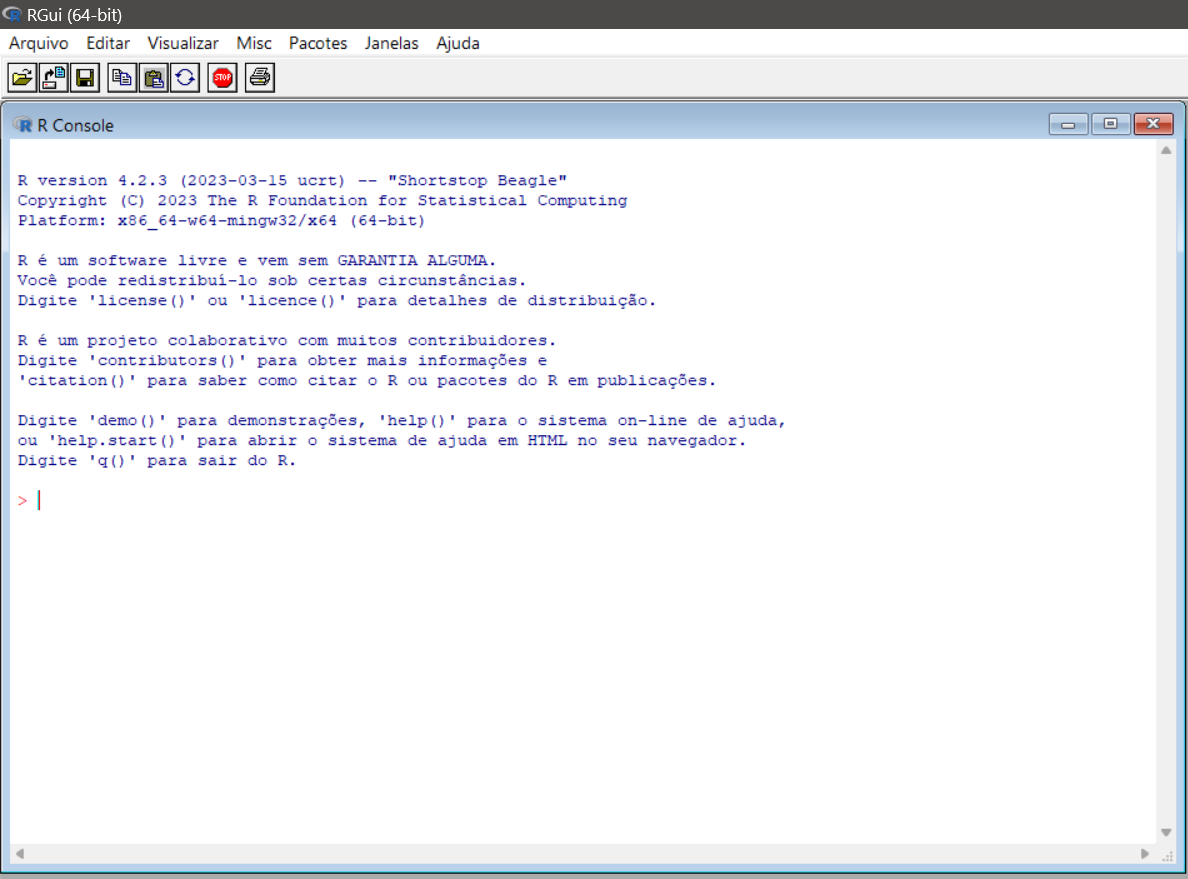The height and width of the screenshot is (879, 1188).
Task: Click the 'license()' text in the console
Action: [x=142, y=301]
